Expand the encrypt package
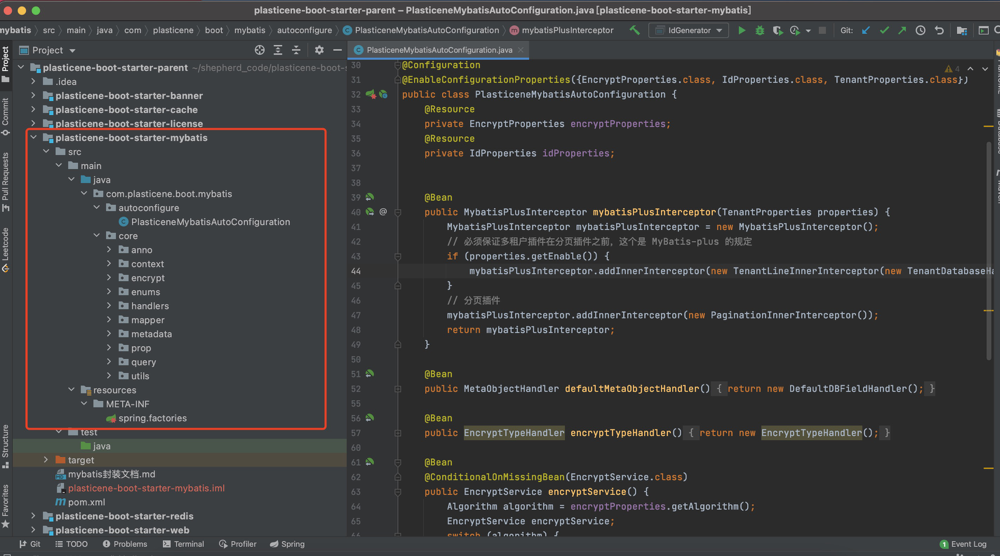1000x556 pixels. [x=109, y=277]
